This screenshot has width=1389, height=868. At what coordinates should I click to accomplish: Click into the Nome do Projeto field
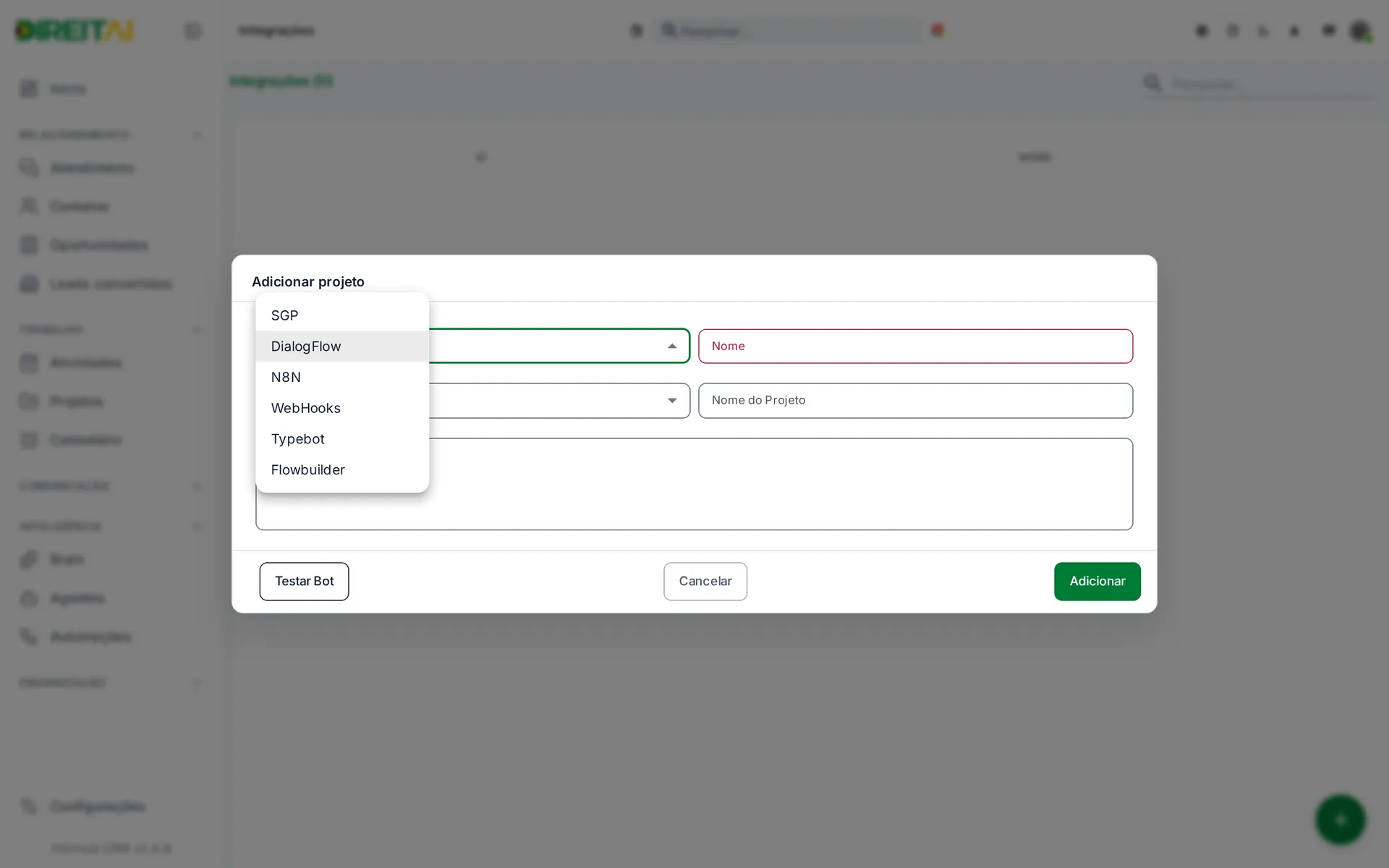coord(915,401)
